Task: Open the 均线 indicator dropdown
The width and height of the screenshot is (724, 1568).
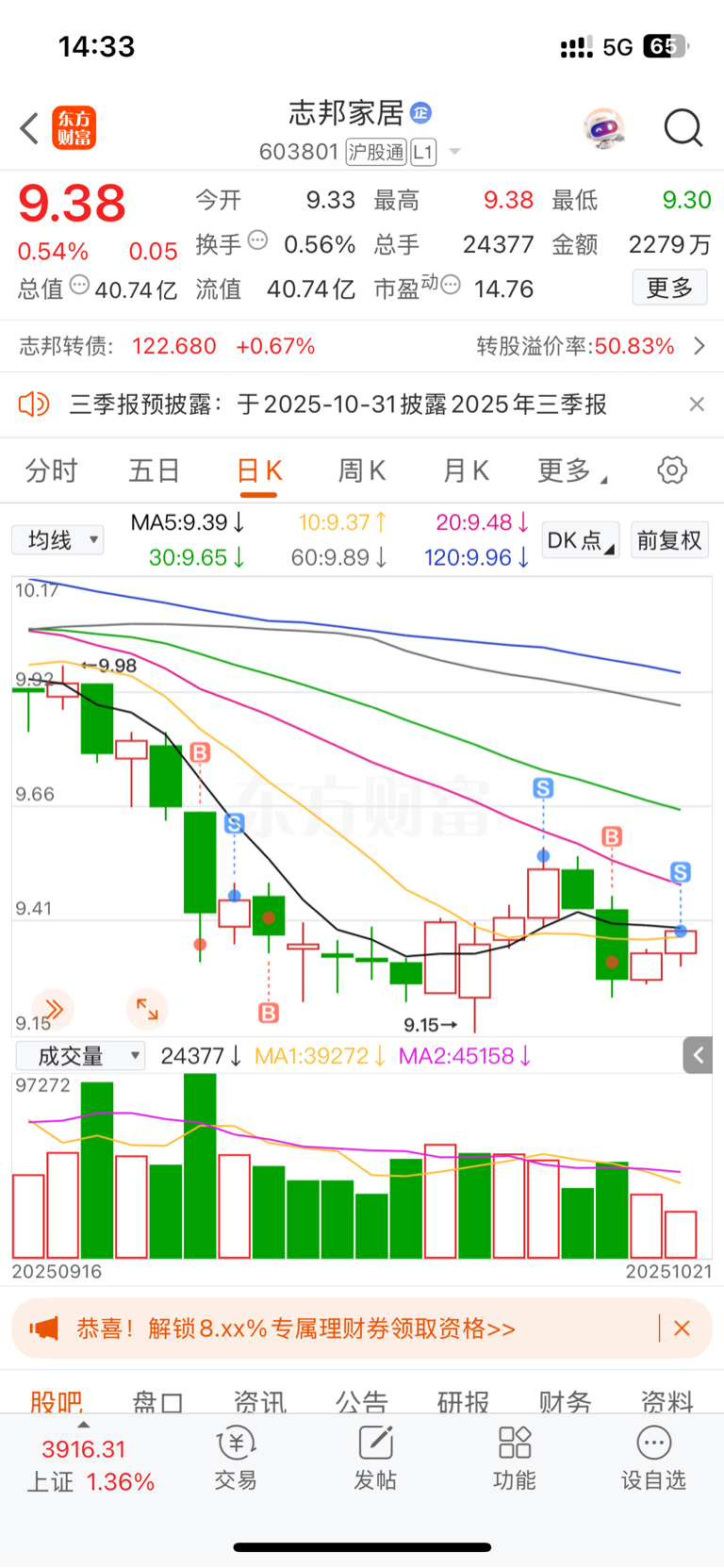Action: coord(58,540)
